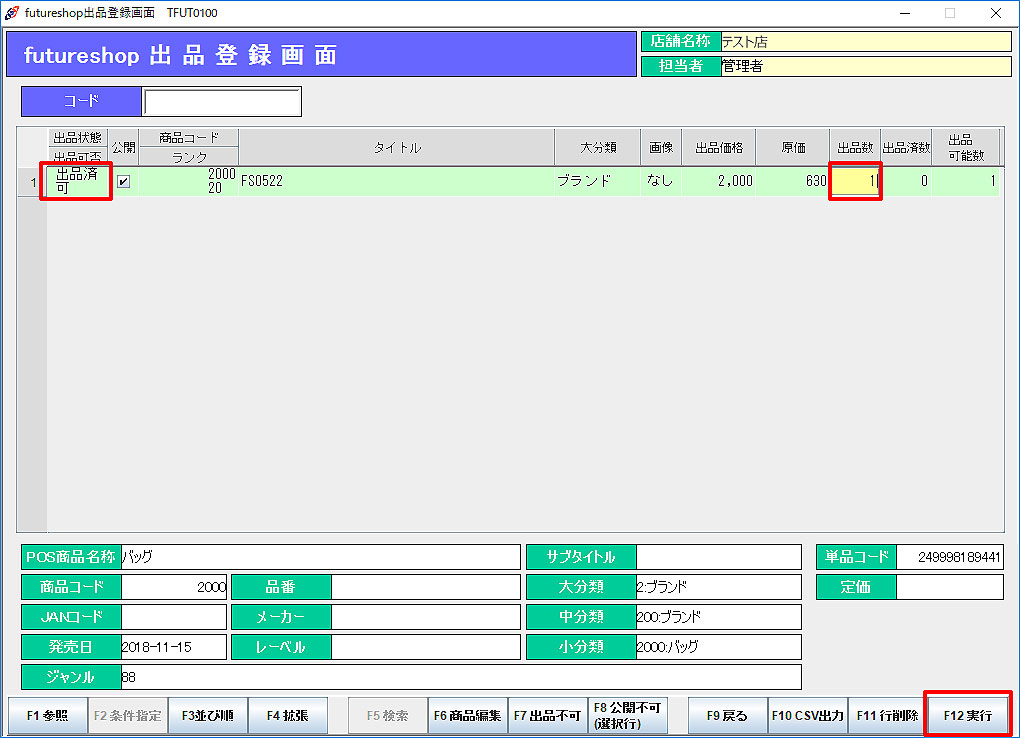Click the futureshop app icon in title bar
Screen dimensions: 1020x738
[x=12, y=13]
